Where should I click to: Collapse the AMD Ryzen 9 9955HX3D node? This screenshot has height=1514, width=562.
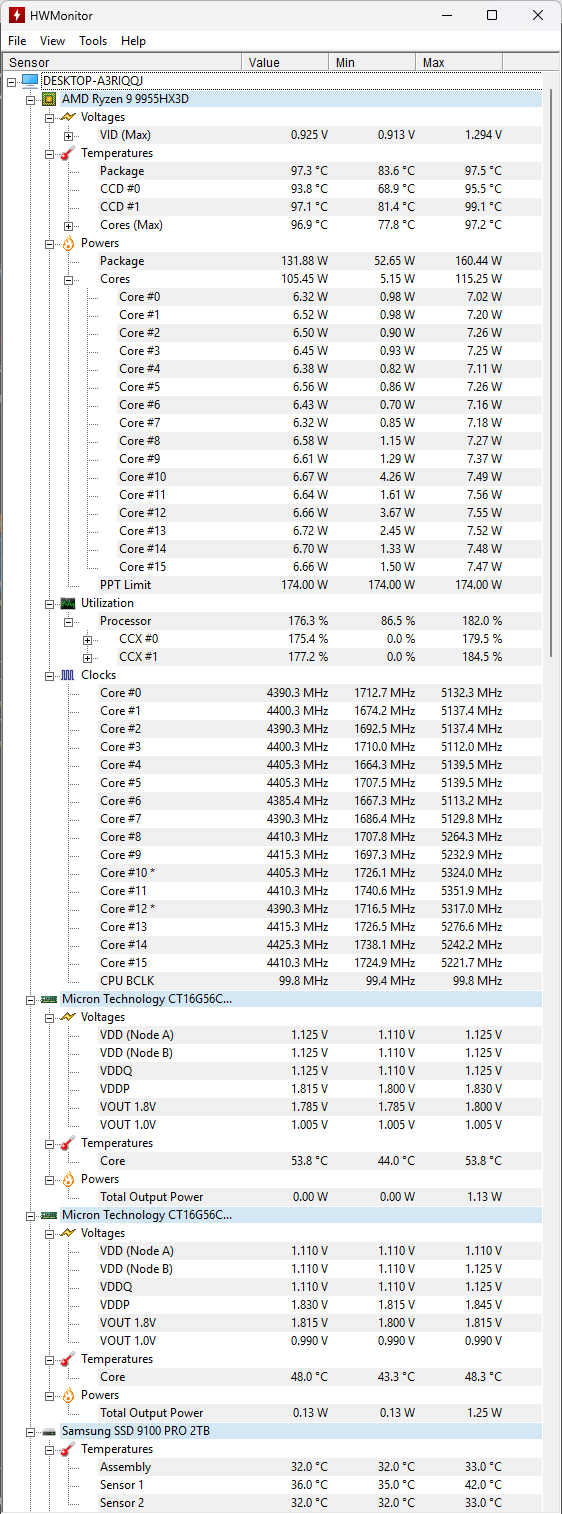pyautogui.click(x=30, y=99)
